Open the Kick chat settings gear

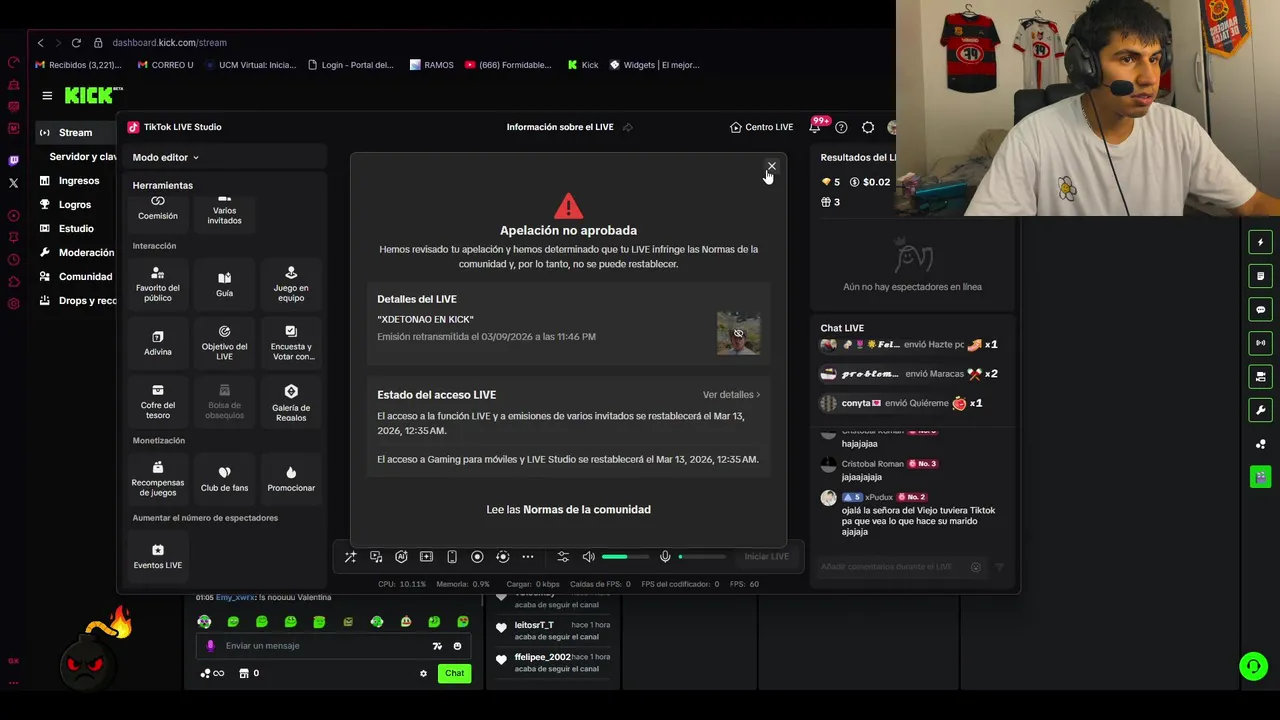click(423, 674)
